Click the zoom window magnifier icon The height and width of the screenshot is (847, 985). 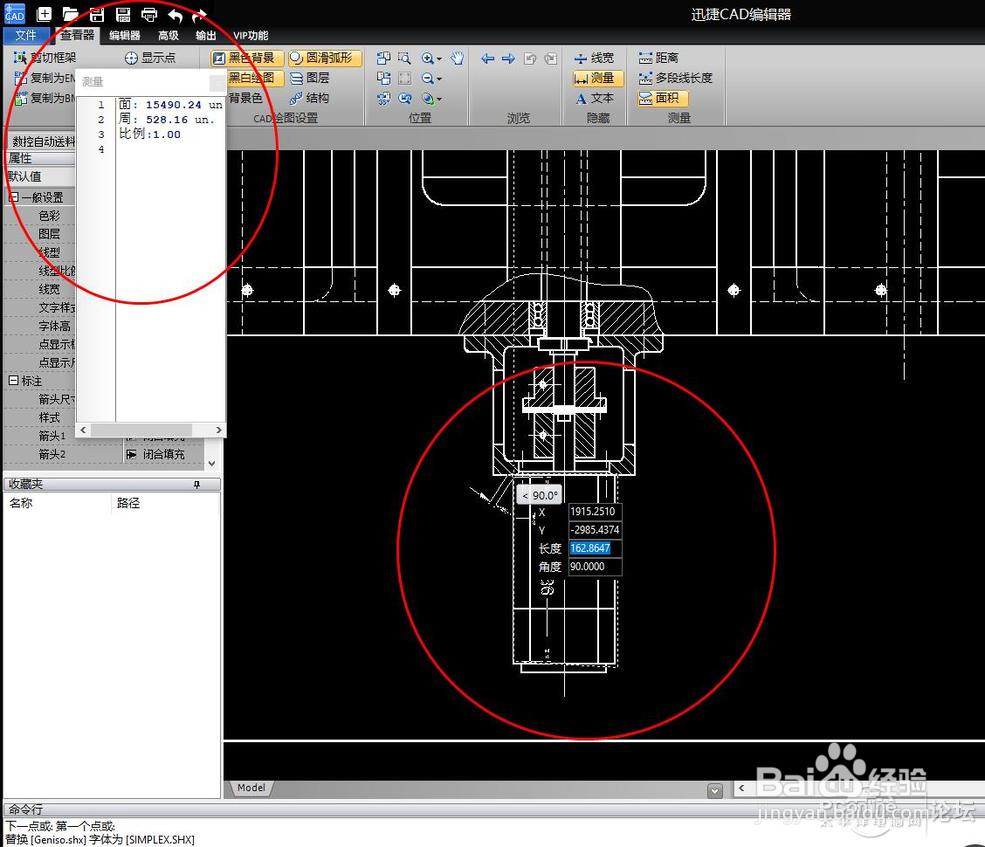pyautogui.click(x=405, y=58)
